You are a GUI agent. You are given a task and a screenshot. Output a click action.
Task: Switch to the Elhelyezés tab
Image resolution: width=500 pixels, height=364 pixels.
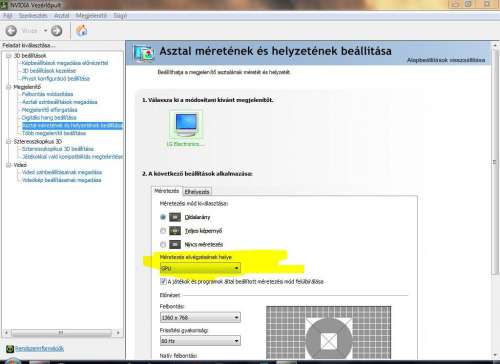(197, 192)
